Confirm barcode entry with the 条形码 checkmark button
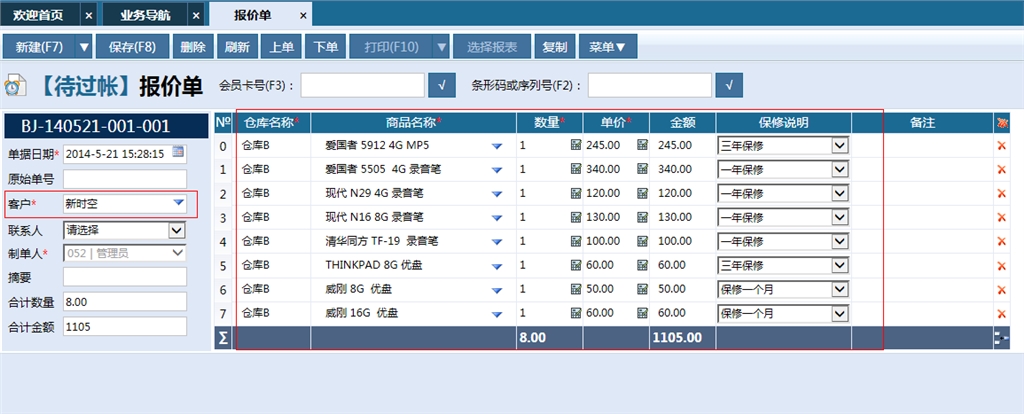 tap(728, 85)
